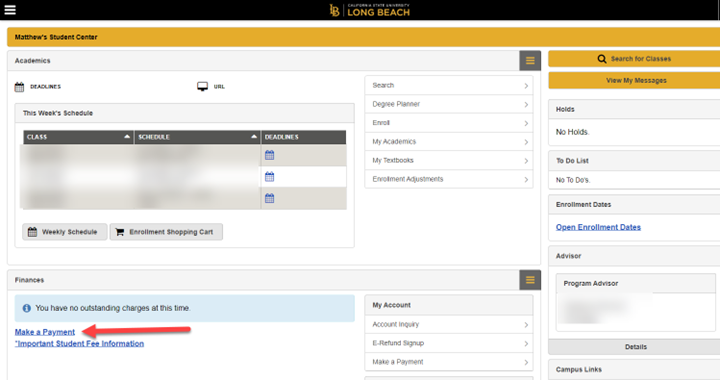
Task: Click the My Account heading
Action: (x=392, y=305)
